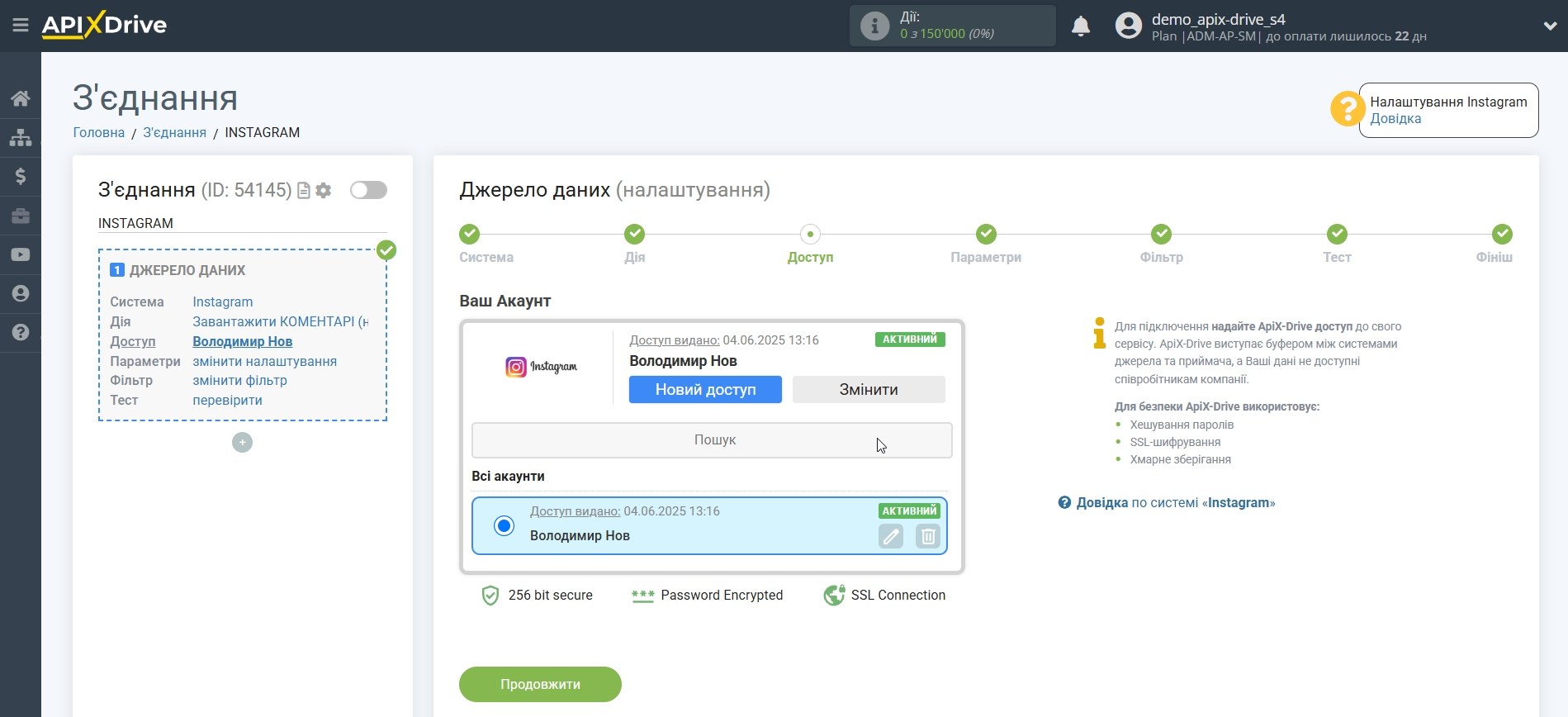Click the З'єднання breadcrumb
The height and width of the screenshot is (717, 1568).
[174, 133]
